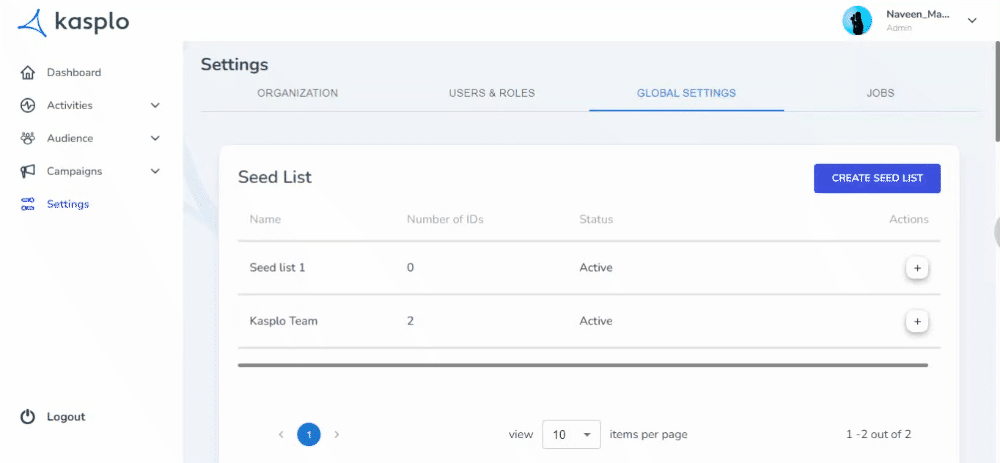Go to next page arrow
This screenshot has height=463, width=1000.
pyautogui.click(x=337, y=435)
